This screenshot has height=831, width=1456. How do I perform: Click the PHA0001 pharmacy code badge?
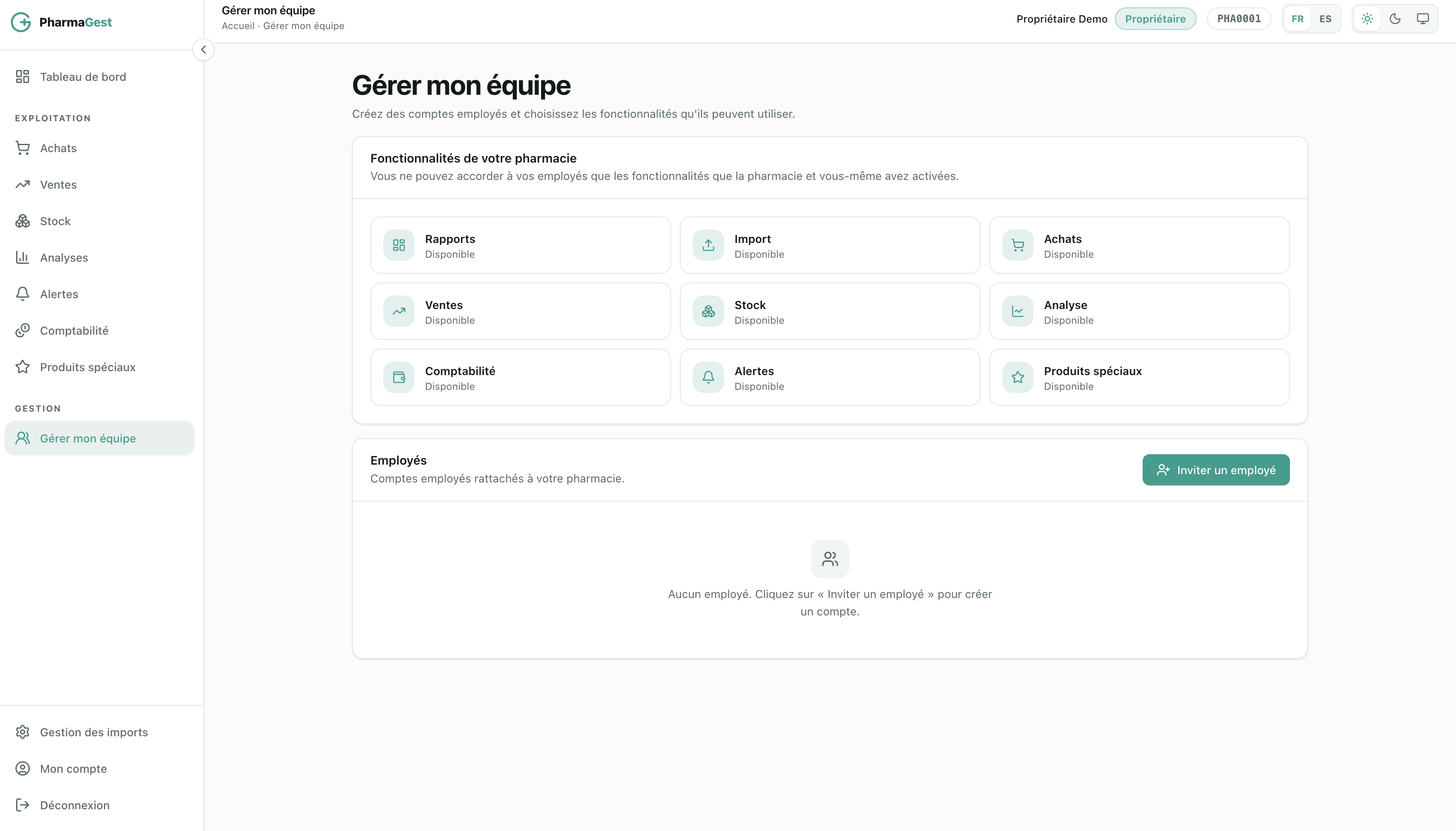[1239, 19]
